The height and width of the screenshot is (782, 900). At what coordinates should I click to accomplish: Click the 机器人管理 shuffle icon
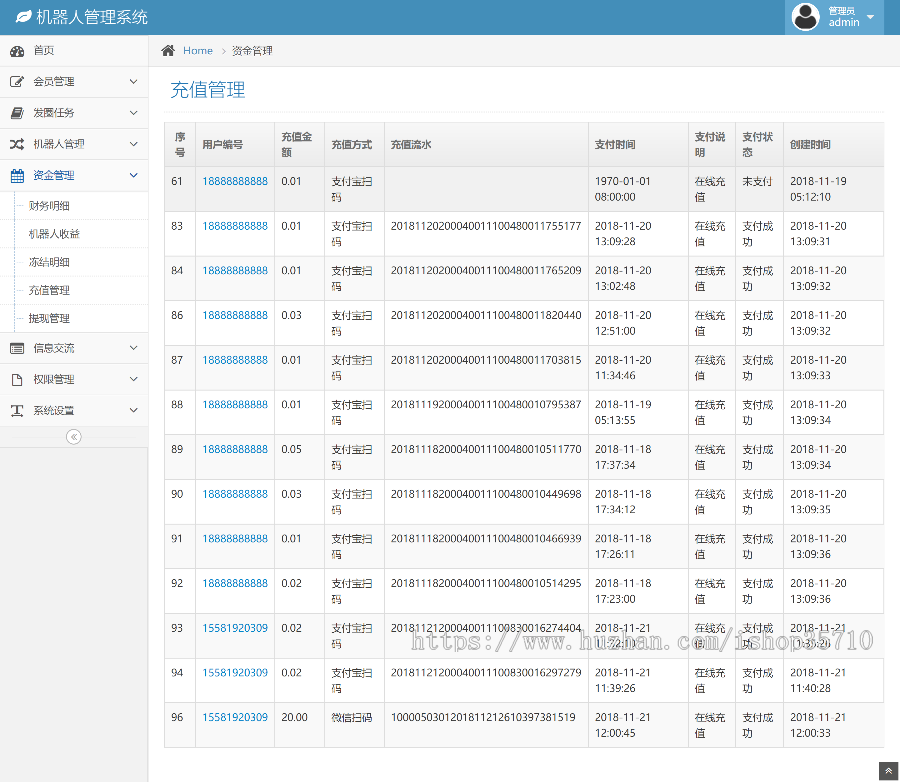(17, 144)
